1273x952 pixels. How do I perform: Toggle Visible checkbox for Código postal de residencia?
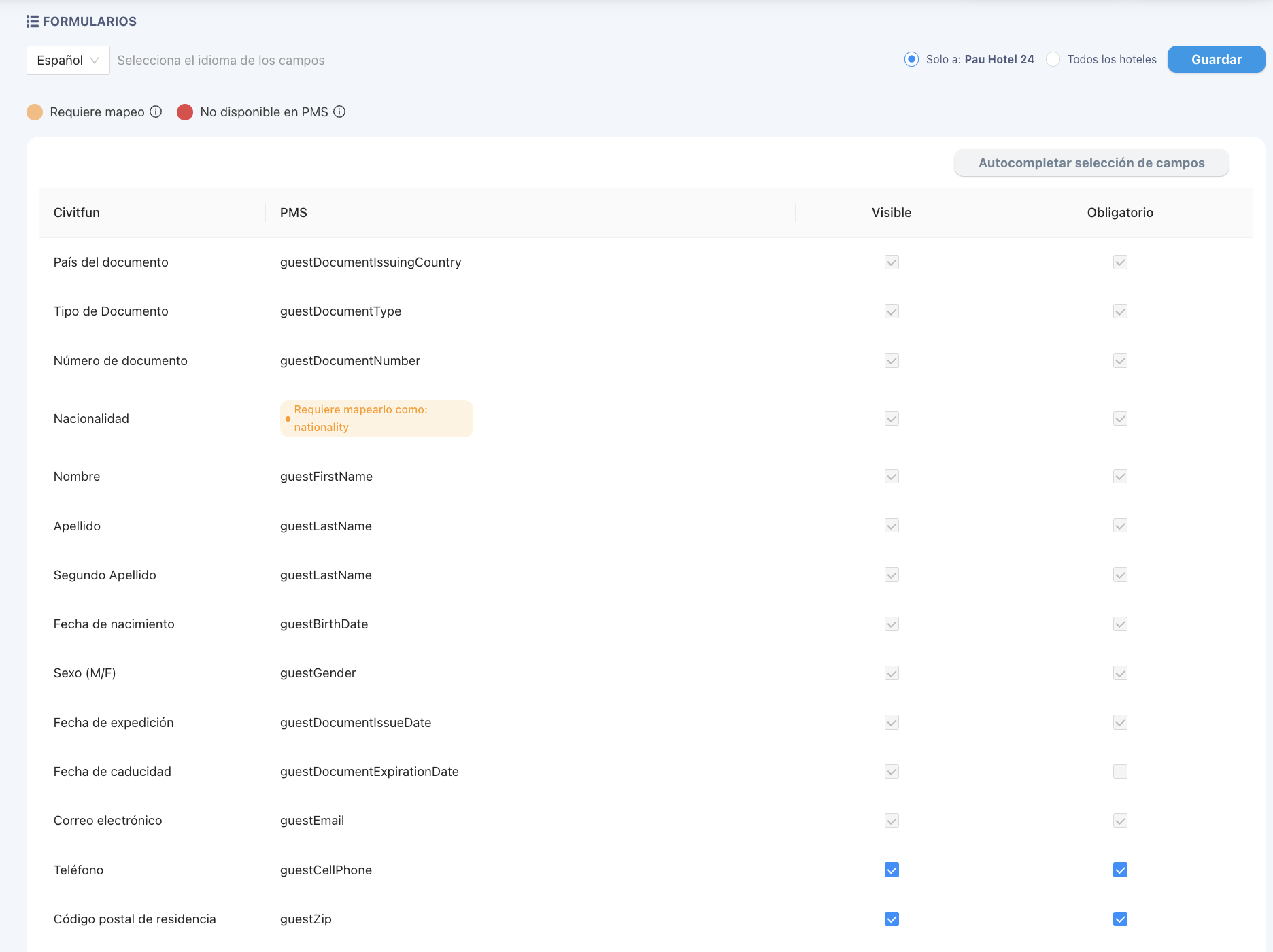click(x=892, y=919)
